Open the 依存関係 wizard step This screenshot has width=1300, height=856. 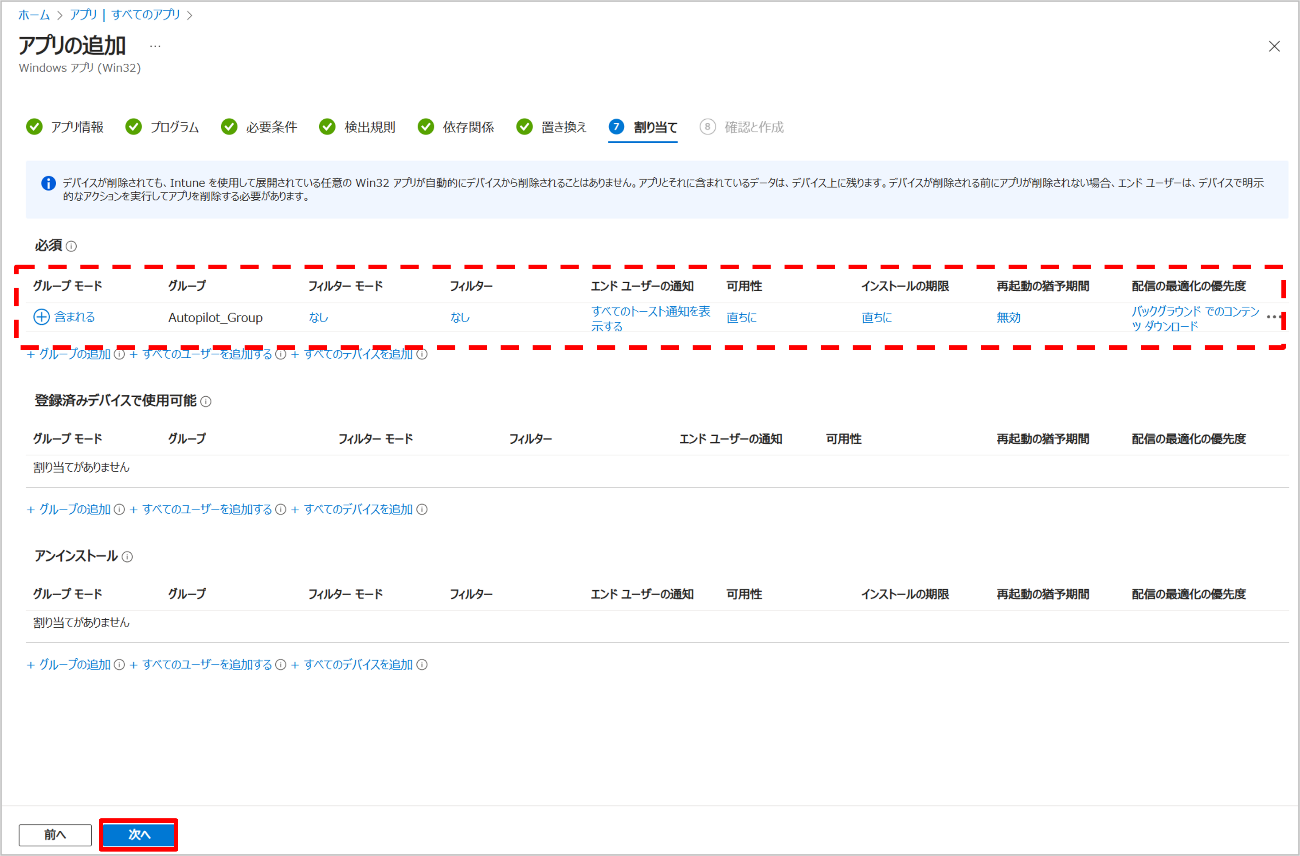point(456,127)
